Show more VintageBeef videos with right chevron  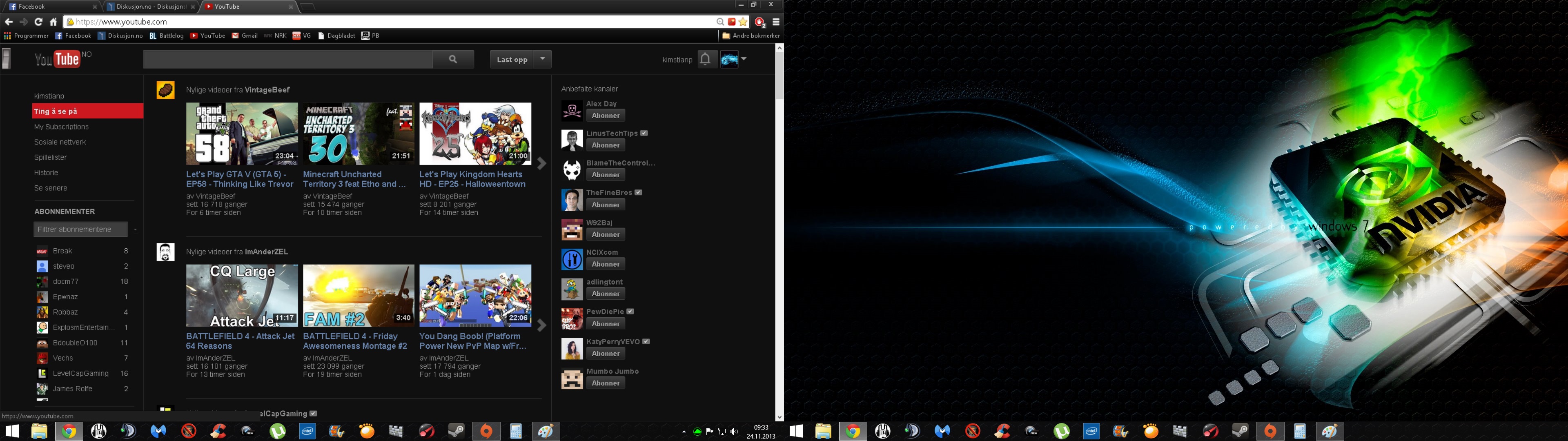click(x=542, y=163)
